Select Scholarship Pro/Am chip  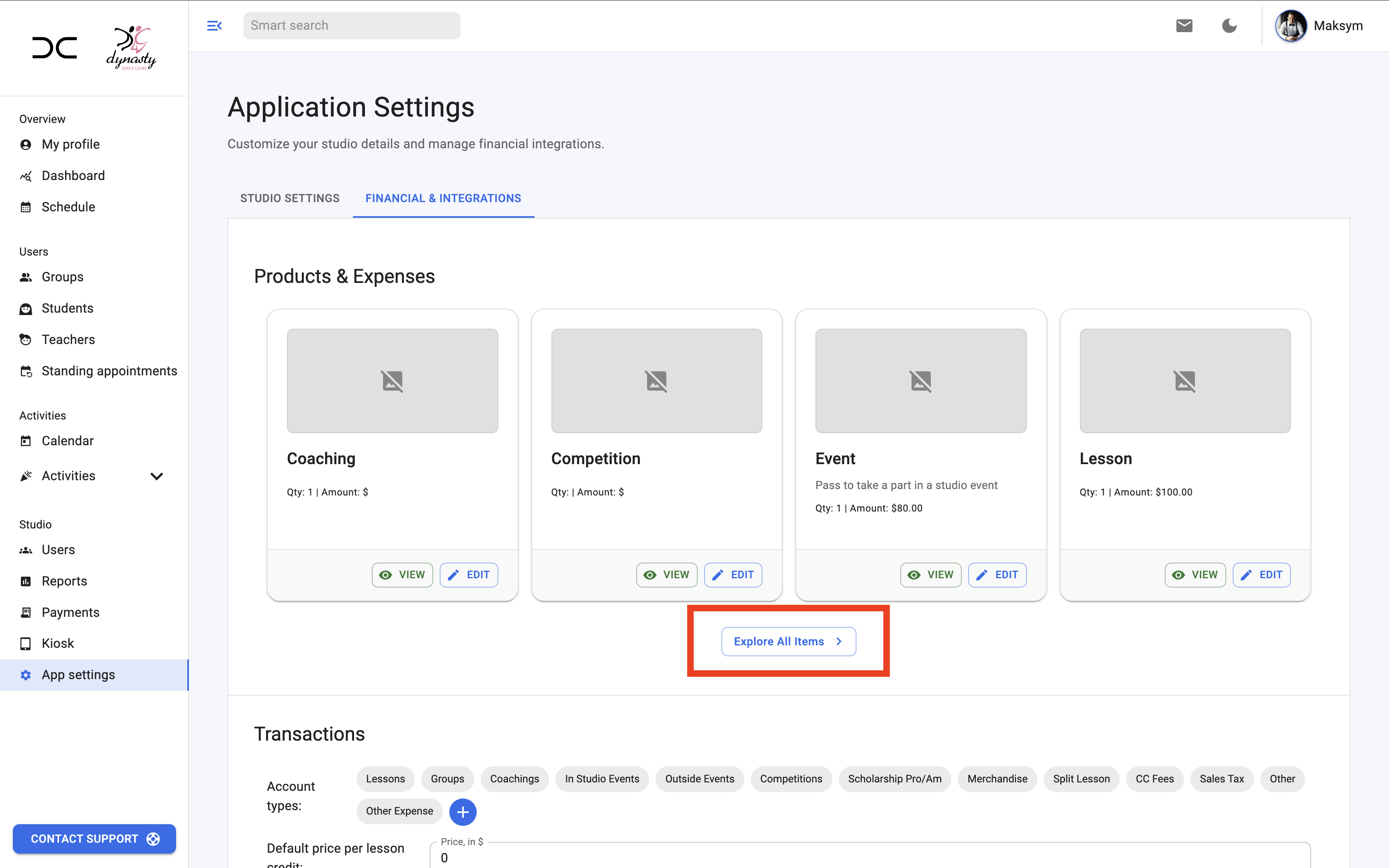point(895,779)
